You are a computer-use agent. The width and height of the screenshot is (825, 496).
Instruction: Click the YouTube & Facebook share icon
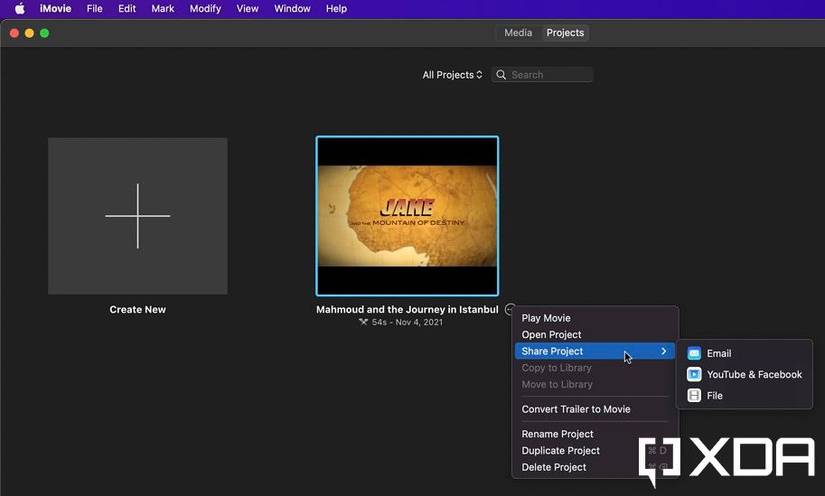pos(694,374)
